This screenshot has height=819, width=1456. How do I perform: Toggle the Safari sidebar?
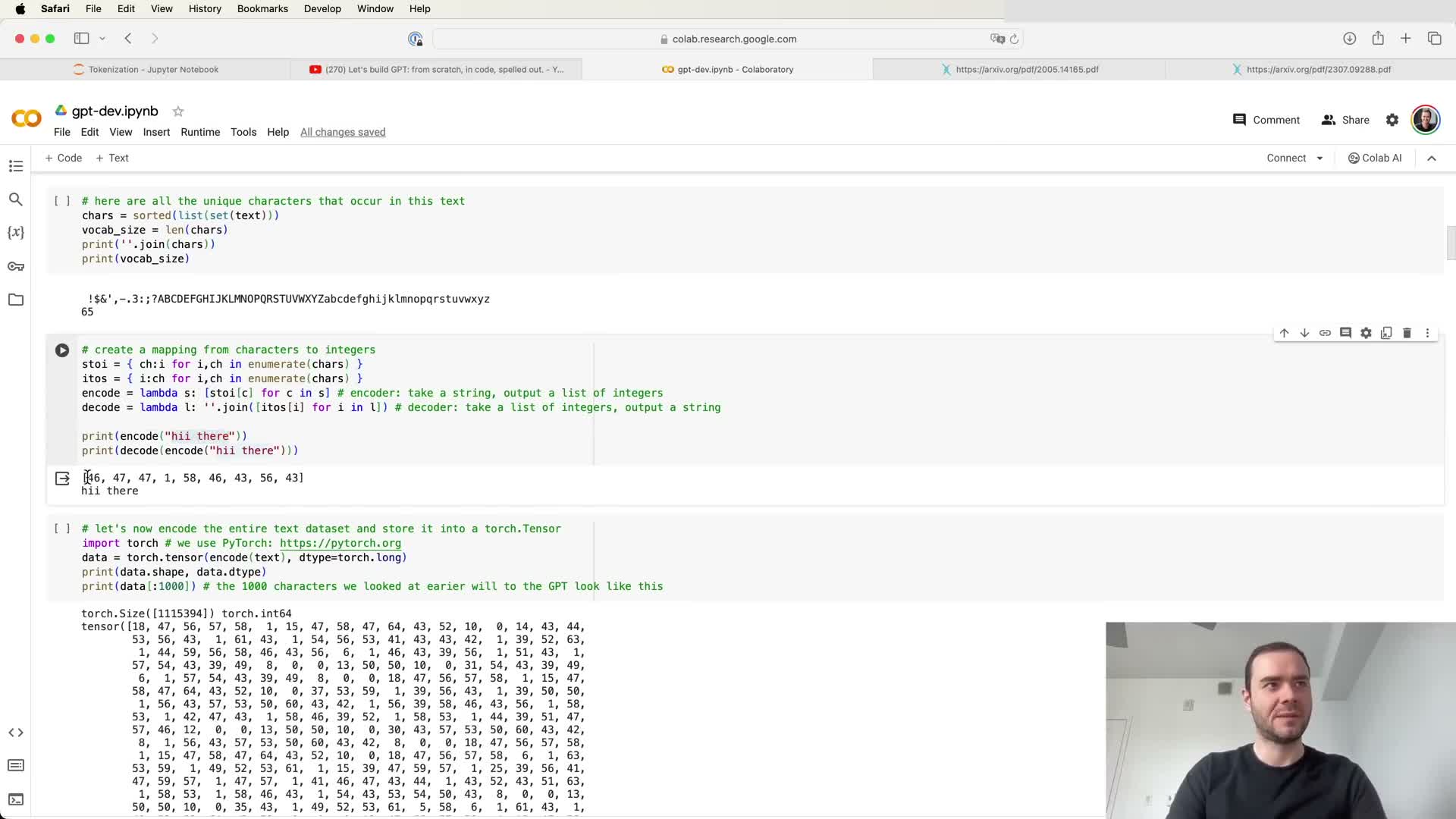[81, 39]
